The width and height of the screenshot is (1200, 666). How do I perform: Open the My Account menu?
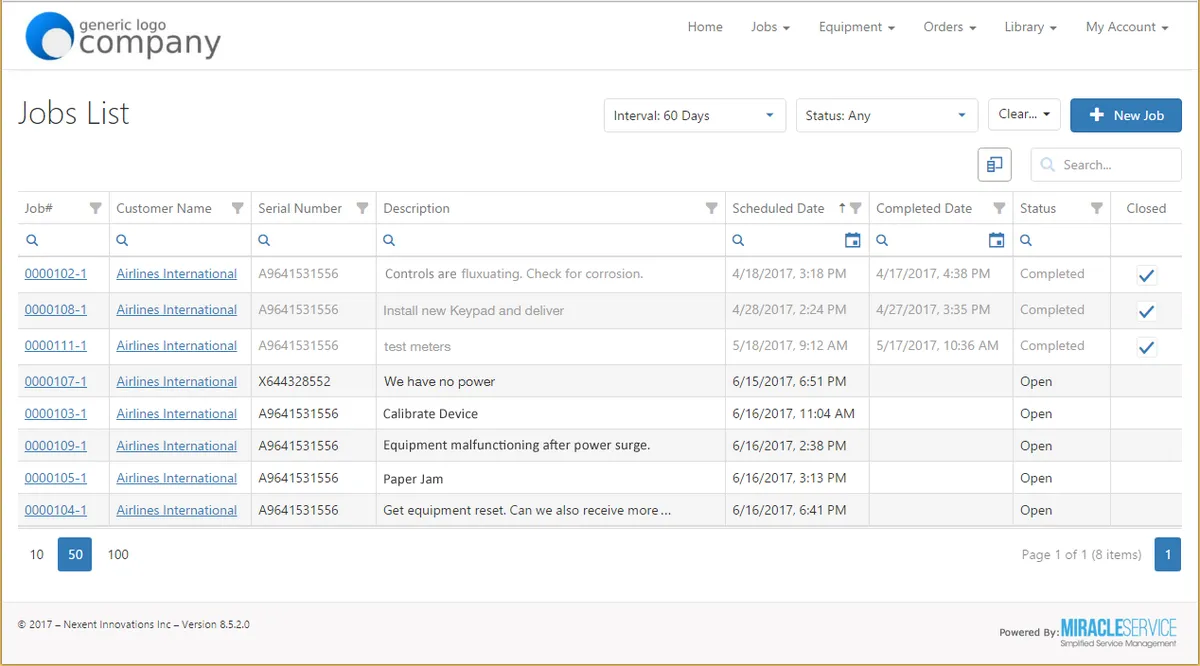[x=1126, y=27]
